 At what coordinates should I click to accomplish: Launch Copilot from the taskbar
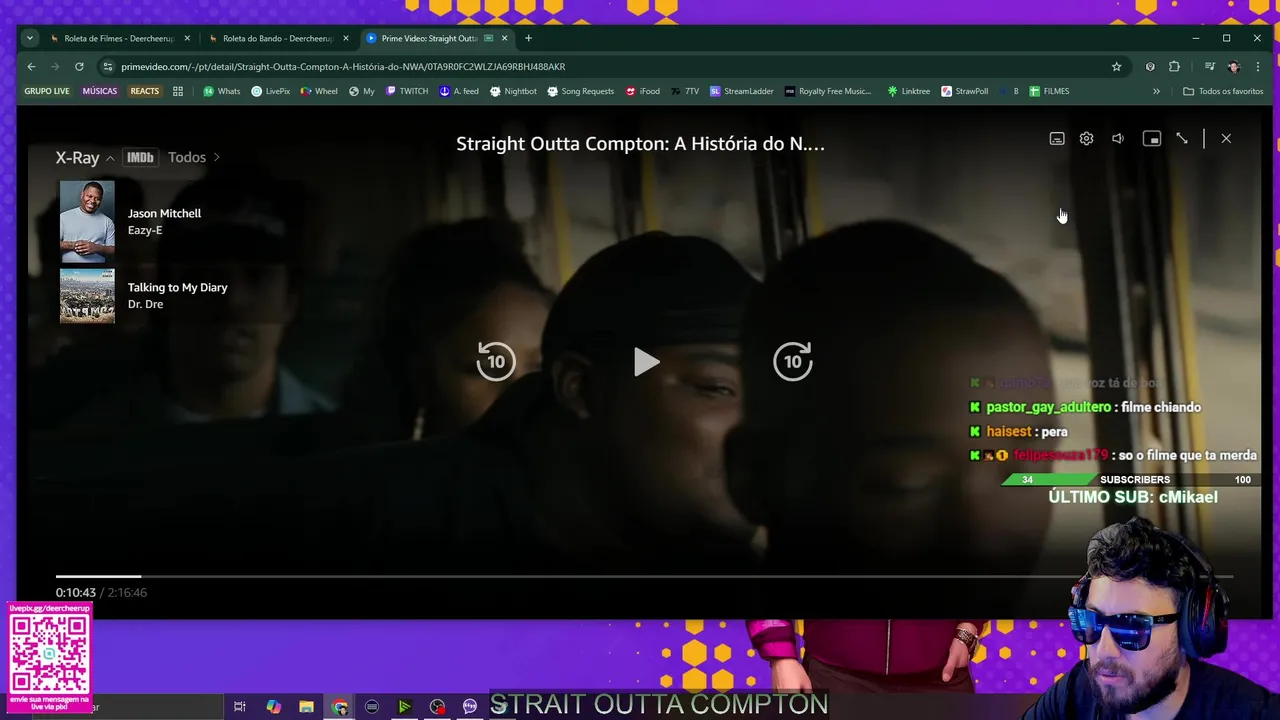[x=273, y=707]
